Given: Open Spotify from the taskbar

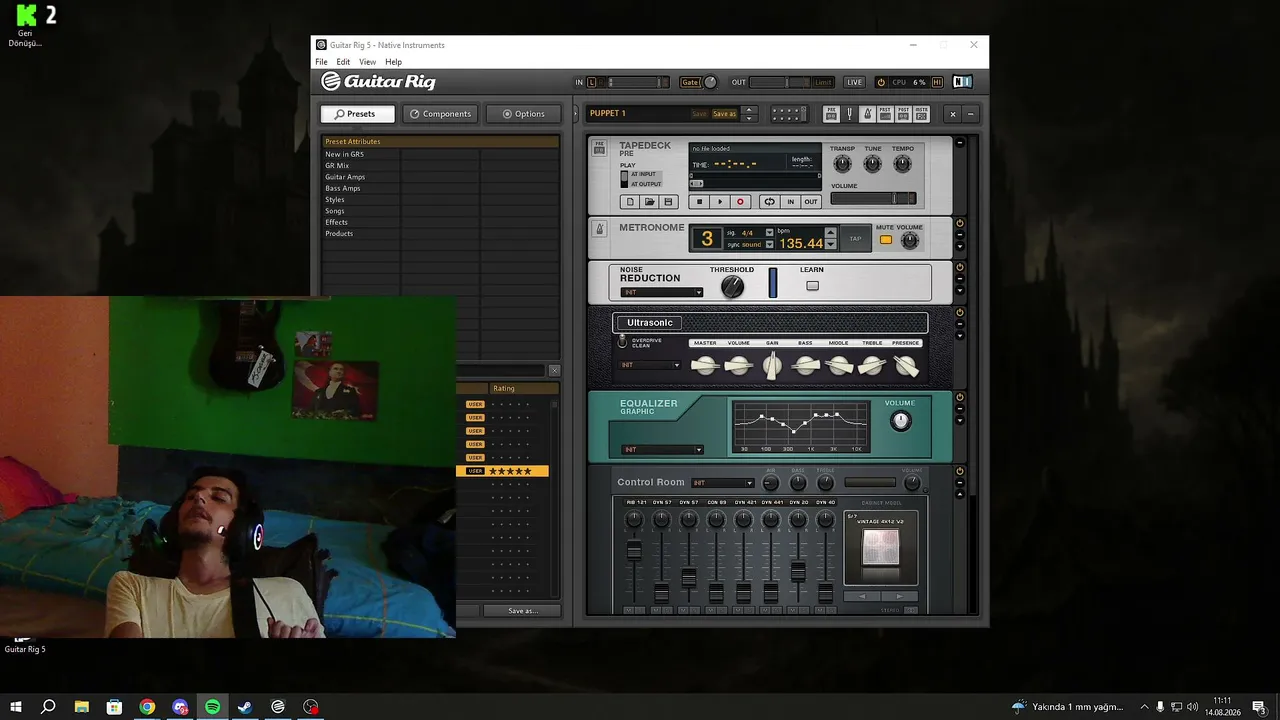Looking at the screenshot, I should coord(212,707).
